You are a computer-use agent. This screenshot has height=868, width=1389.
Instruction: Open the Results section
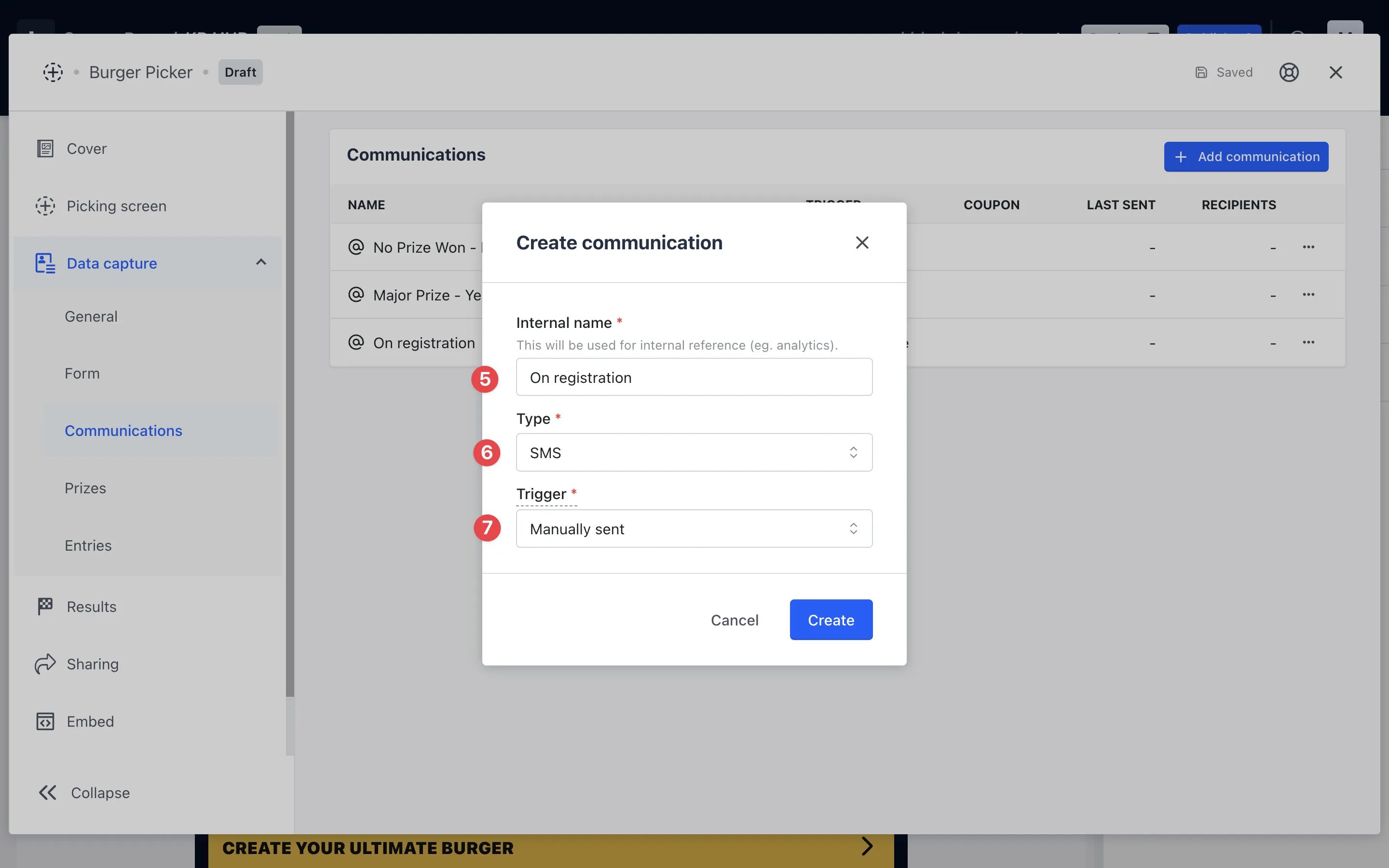(x=148, y=607)
